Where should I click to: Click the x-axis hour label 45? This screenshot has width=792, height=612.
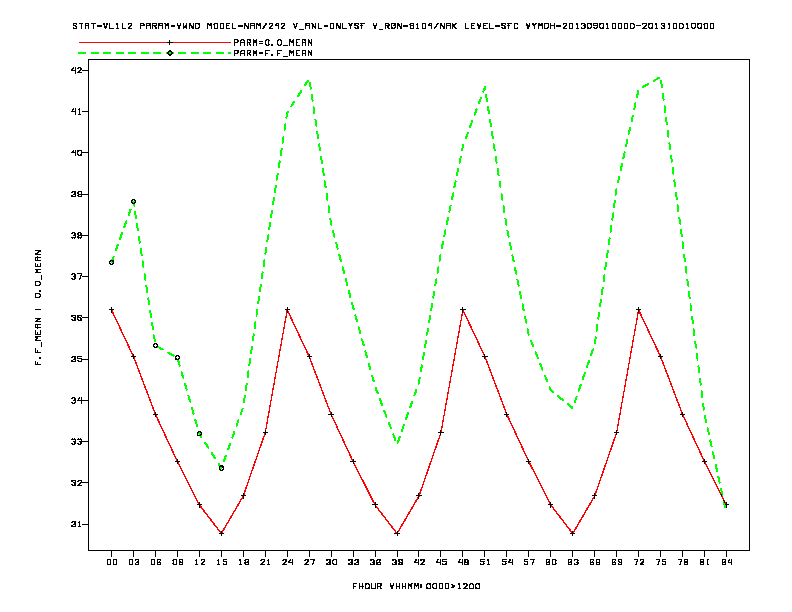click(x=441, y=562)
